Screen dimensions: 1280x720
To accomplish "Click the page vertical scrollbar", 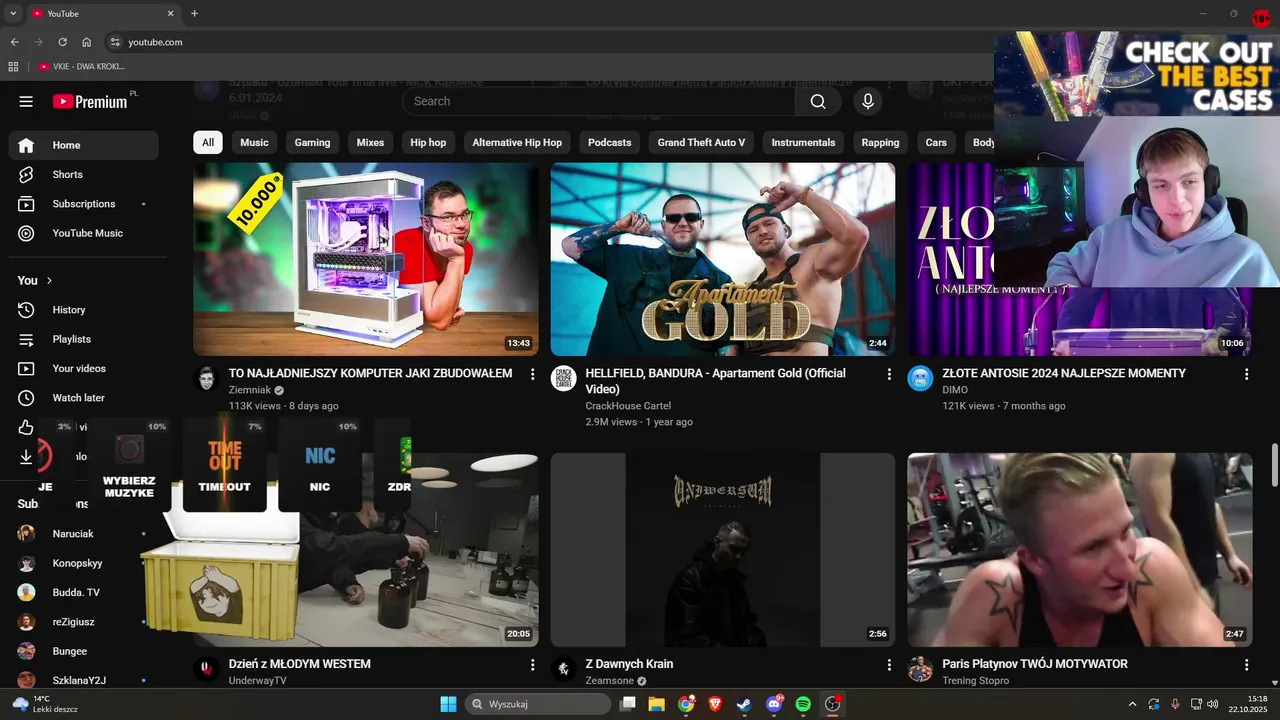I will [x=1274, y=466].
